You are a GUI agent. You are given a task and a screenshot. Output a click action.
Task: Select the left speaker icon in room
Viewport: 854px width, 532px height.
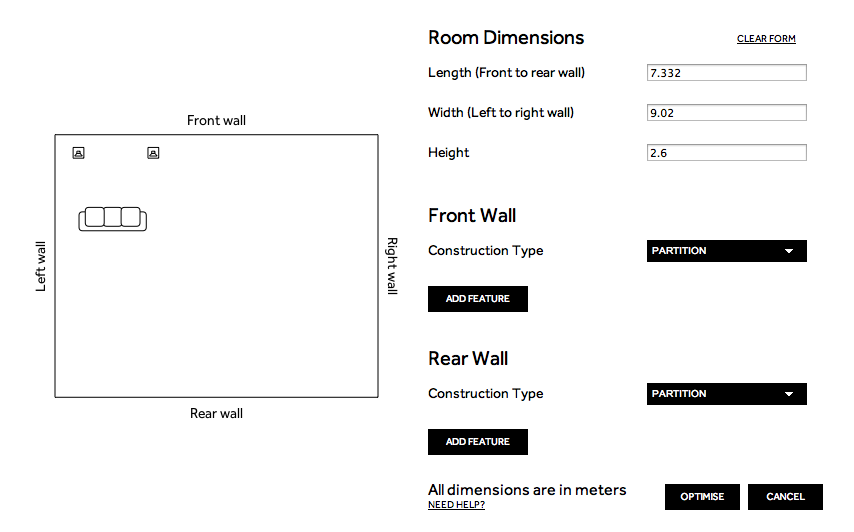pyautogui.click(x=78, y=153)
